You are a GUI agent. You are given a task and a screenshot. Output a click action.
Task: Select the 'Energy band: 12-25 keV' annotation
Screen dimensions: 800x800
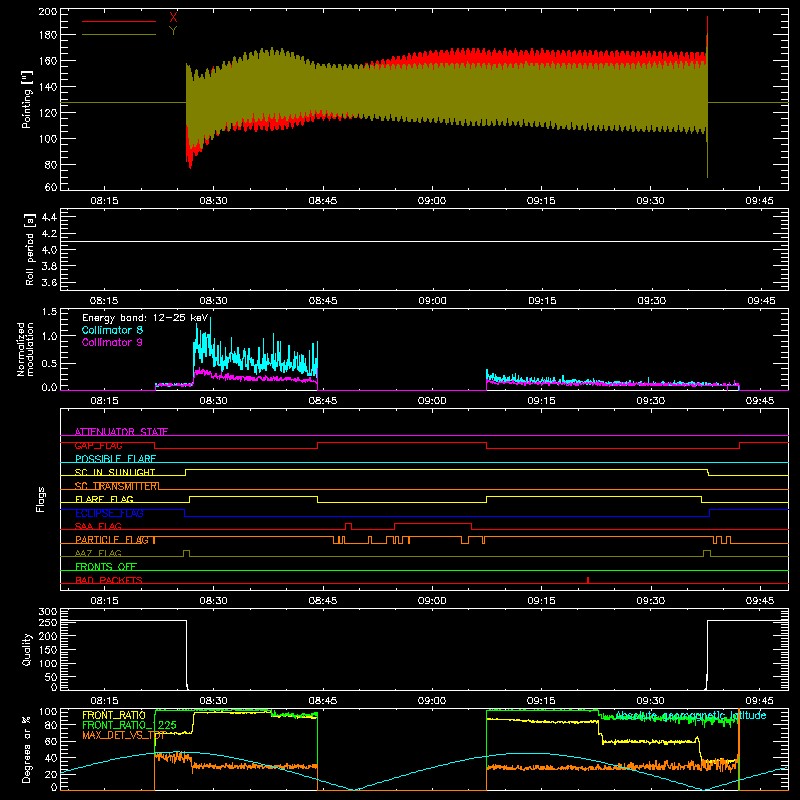(x=145, y=318)
